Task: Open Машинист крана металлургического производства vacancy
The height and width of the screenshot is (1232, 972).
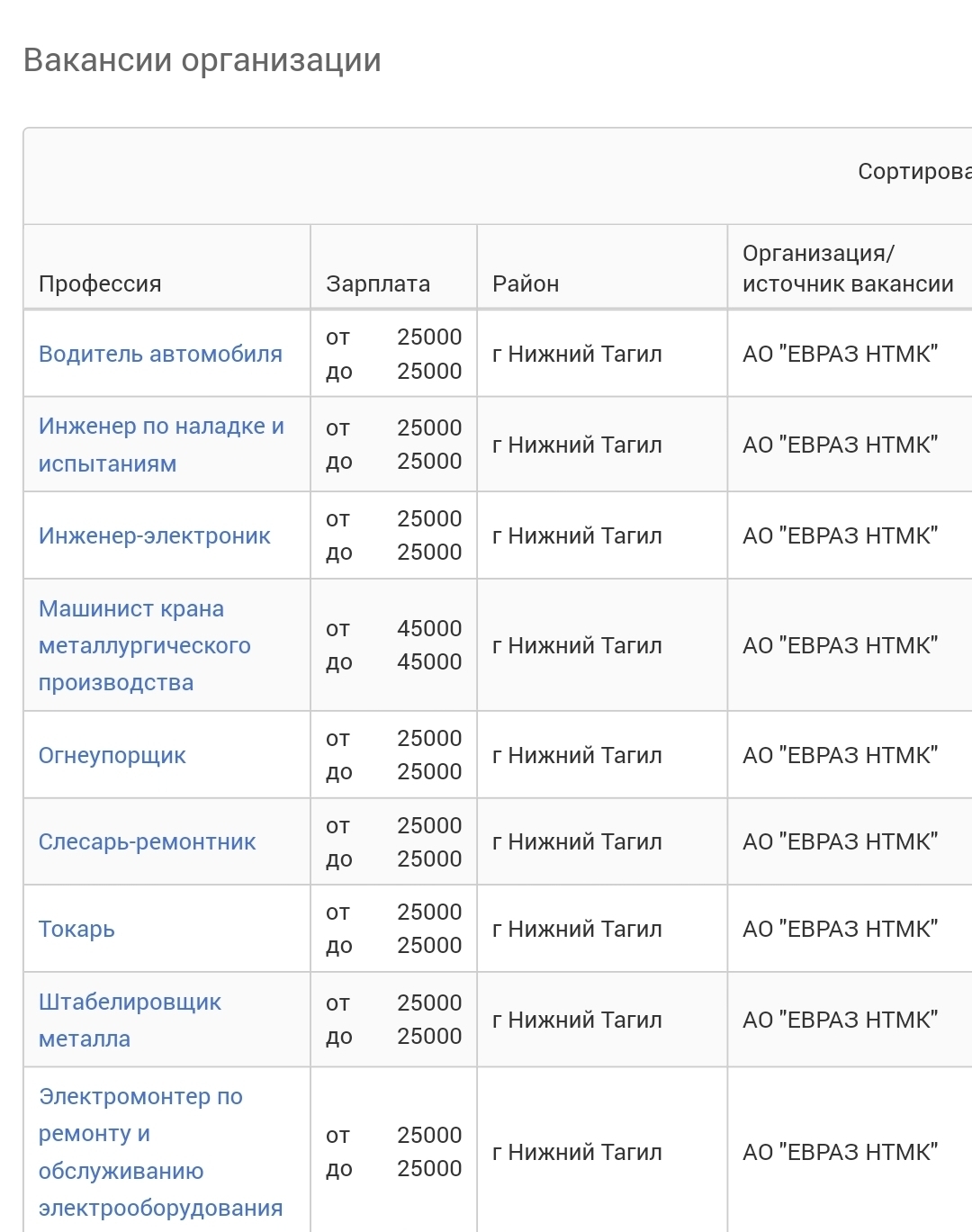Action: tap(144, 645)
